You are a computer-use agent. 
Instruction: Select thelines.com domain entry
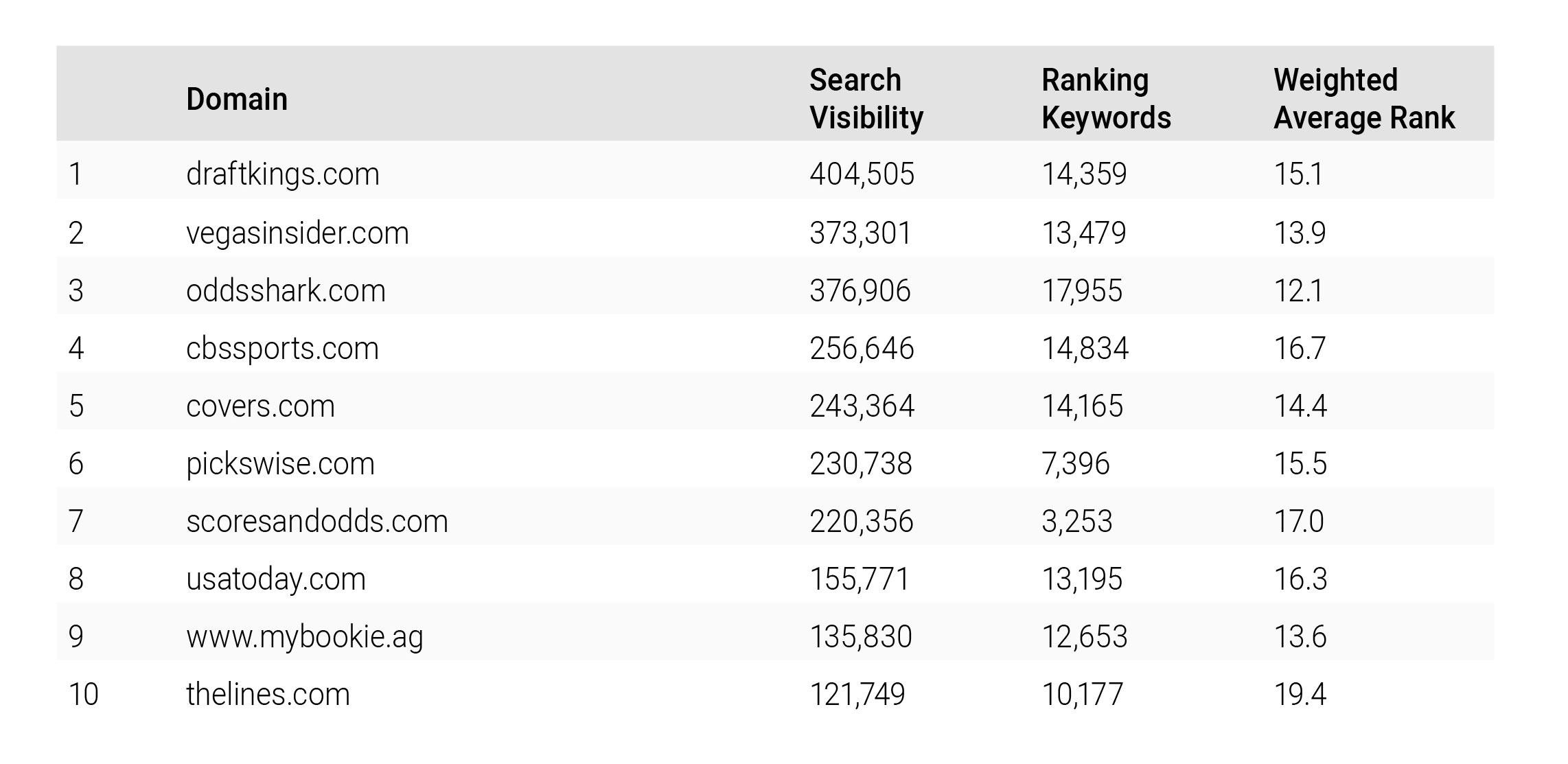(268, 694)
